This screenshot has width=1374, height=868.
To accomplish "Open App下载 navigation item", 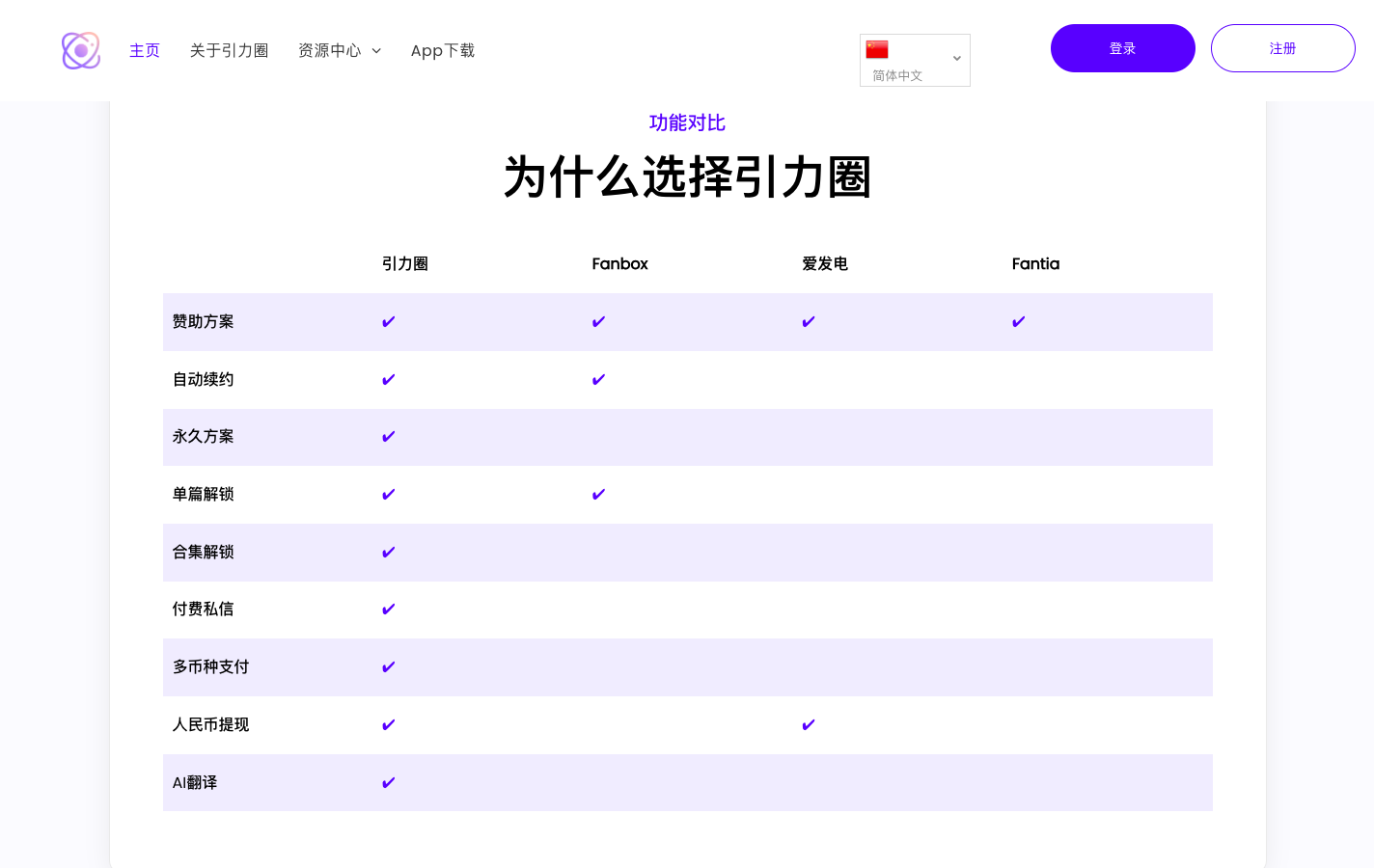I will coord(443,50).
